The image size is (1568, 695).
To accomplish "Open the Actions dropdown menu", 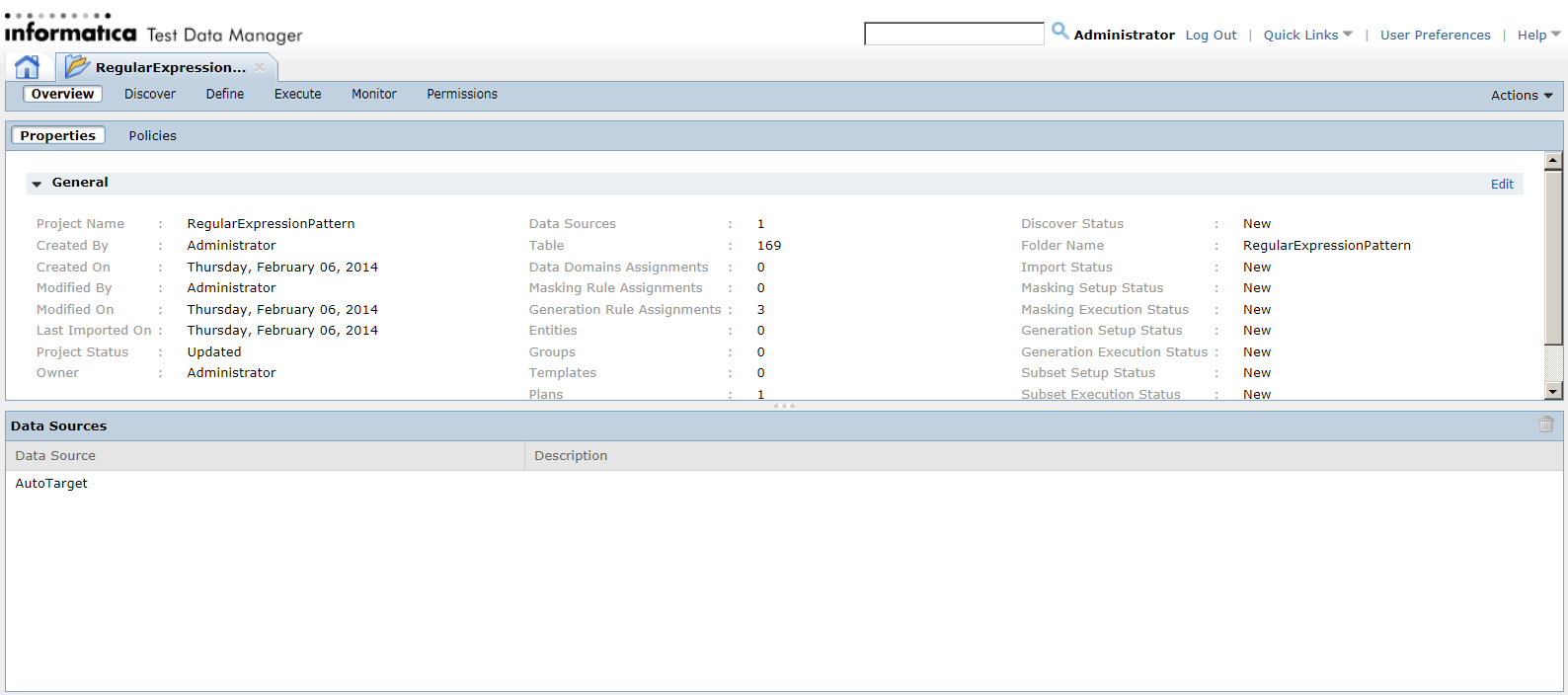I will pyautogui.click(x=1522, y=96).
